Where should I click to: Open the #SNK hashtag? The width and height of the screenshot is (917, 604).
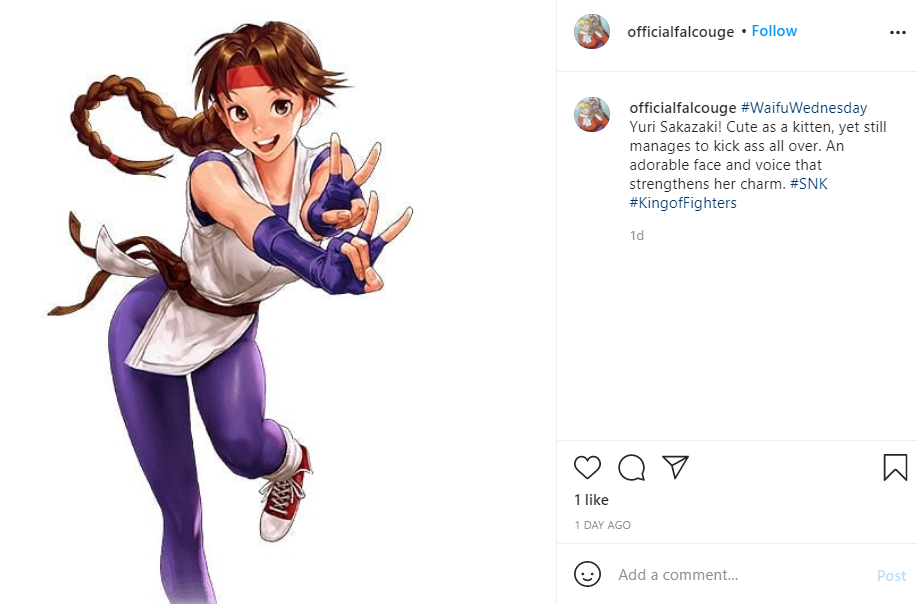click(x=809, y=184)
